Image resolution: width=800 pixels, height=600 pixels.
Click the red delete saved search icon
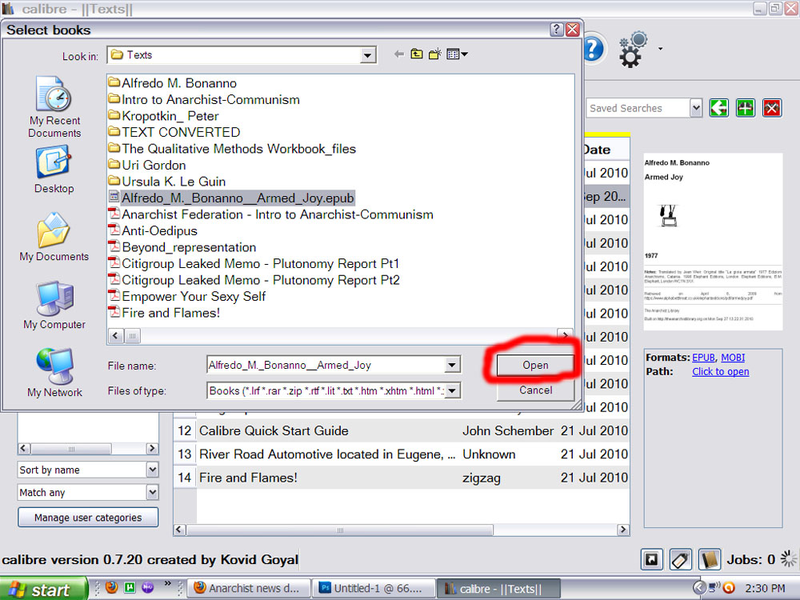coord(772,108)
